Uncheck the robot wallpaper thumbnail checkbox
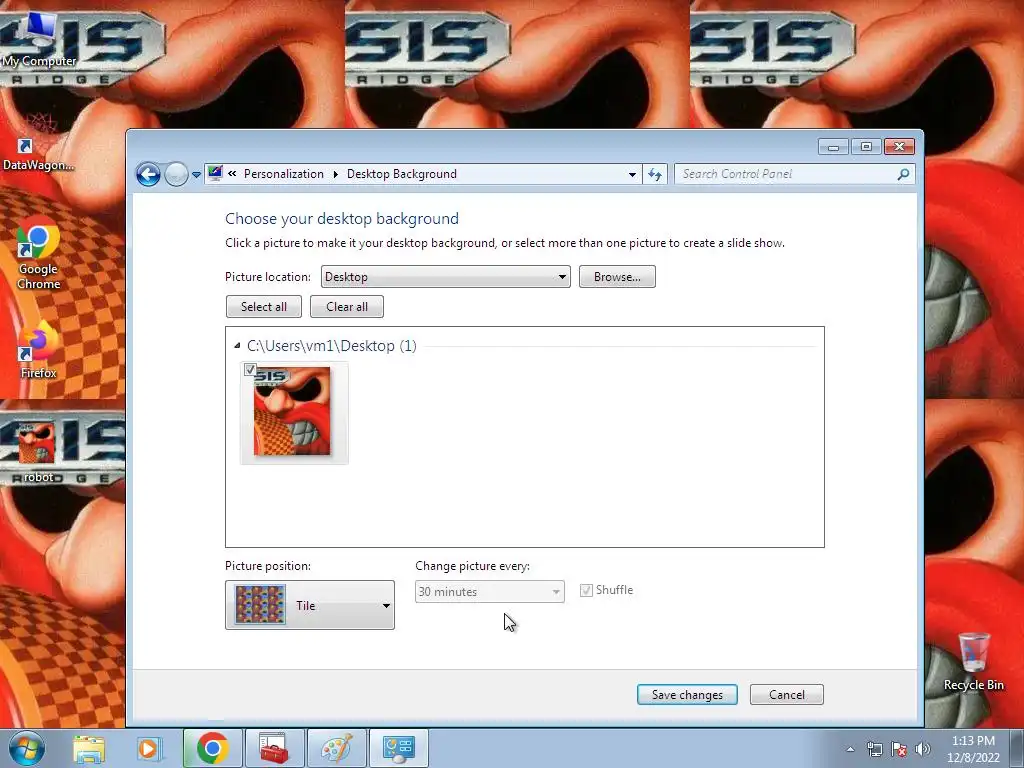Screen dimensions: 1024x768 click(249, 370)
